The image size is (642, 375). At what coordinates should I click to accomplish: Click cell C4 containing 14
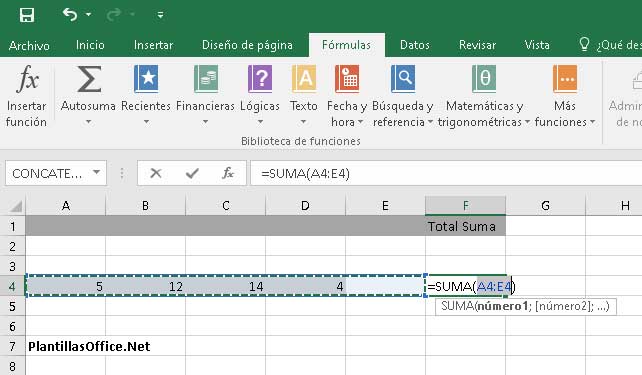[x=226, y=286]
